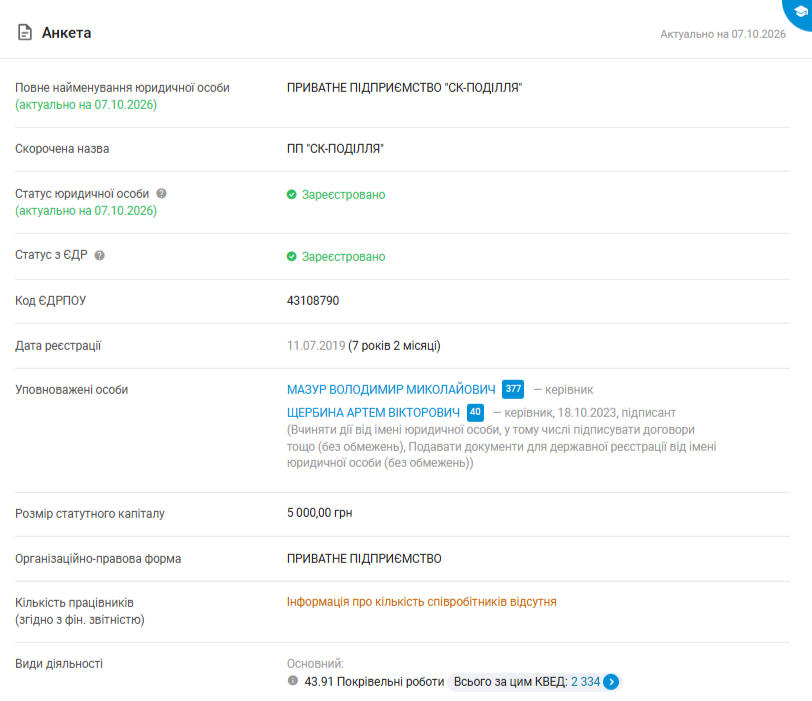The image size is (812, 701).
Task: Click the Розмір статутного капіталу label
Action: click(x=90, y=514)
